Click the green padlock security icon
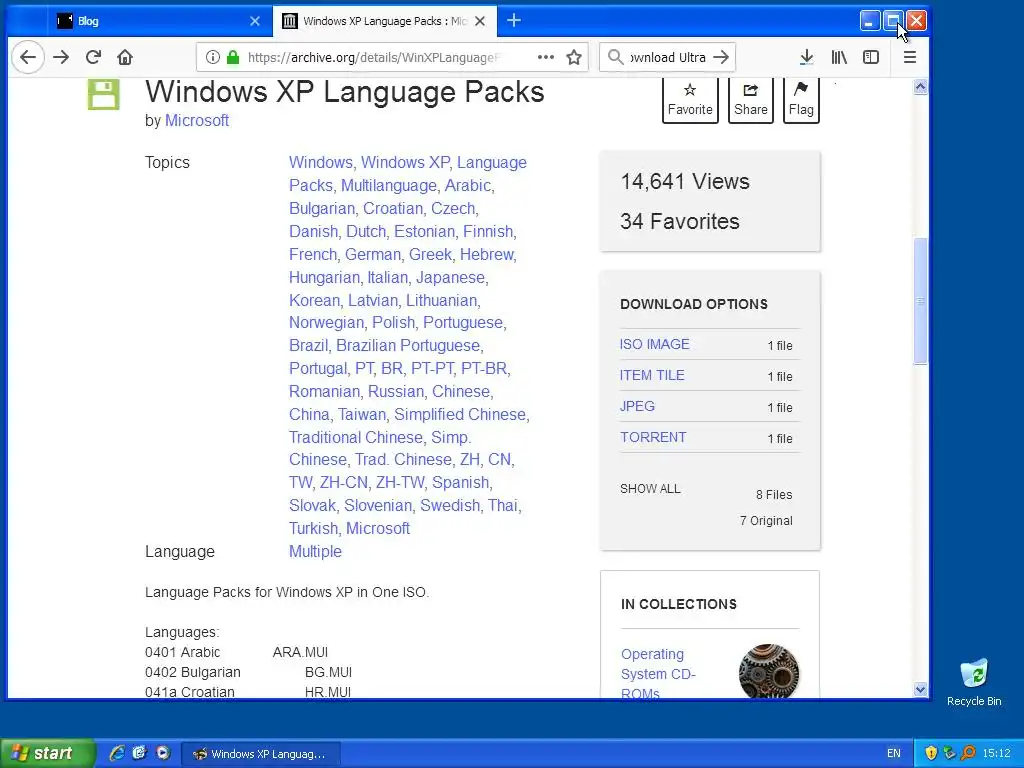This screenshot has height=768, width=1024. (x=232, y=57)
